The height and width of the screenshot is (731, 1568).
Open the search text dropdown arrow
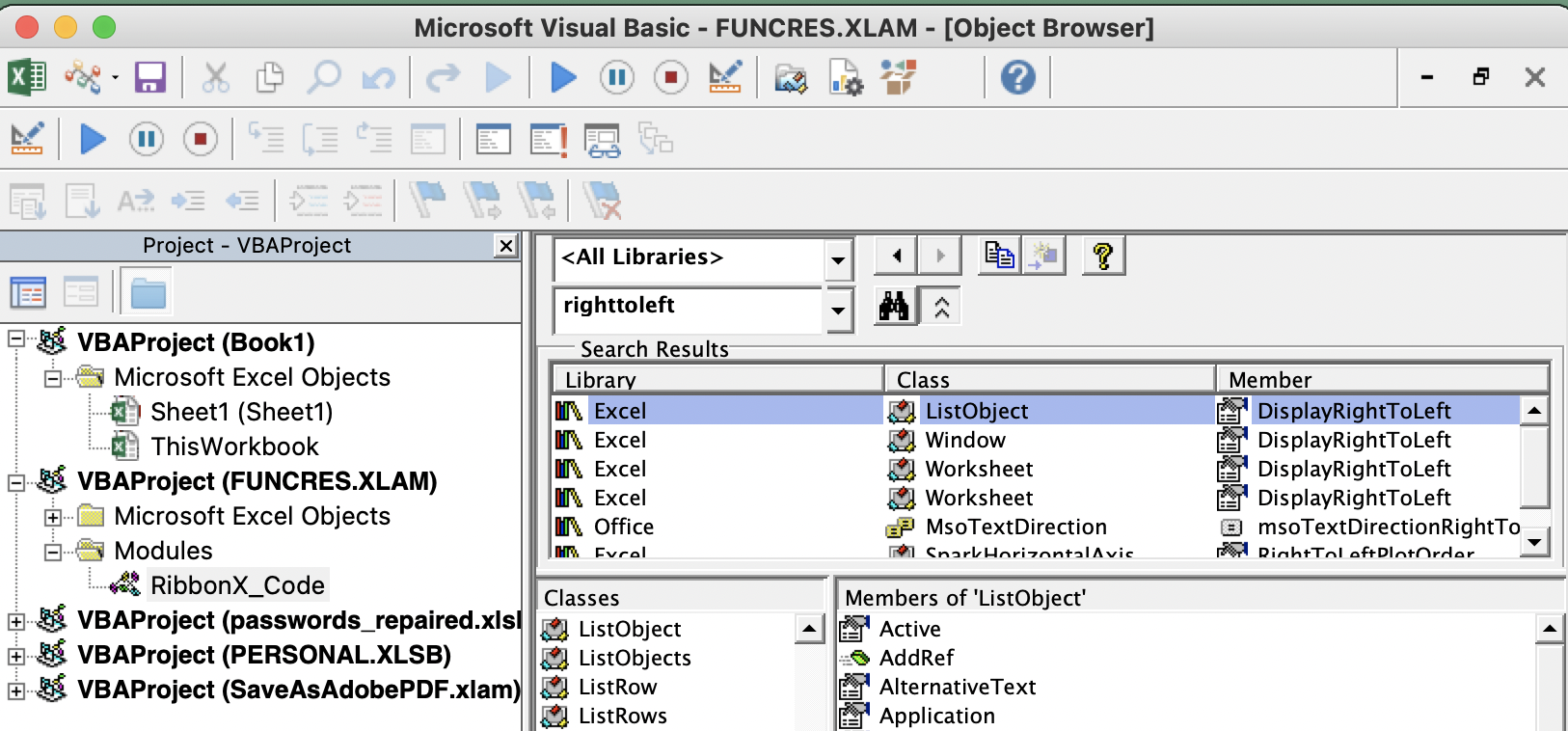[x=838, y=310]
